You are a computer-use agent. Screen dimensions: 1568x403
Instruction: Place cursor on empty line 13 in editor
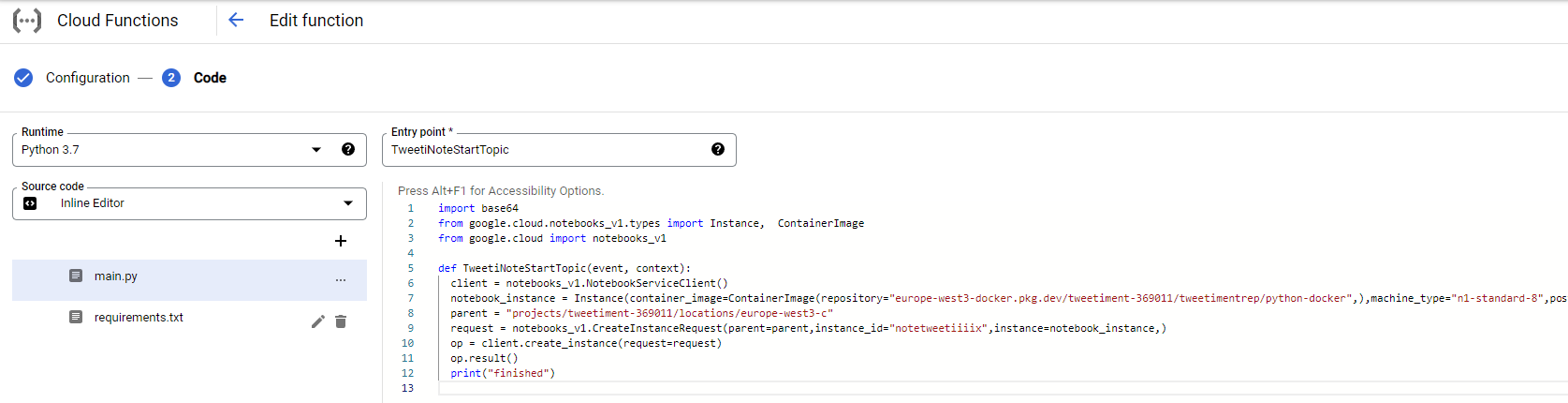click(x=655, y=388)
